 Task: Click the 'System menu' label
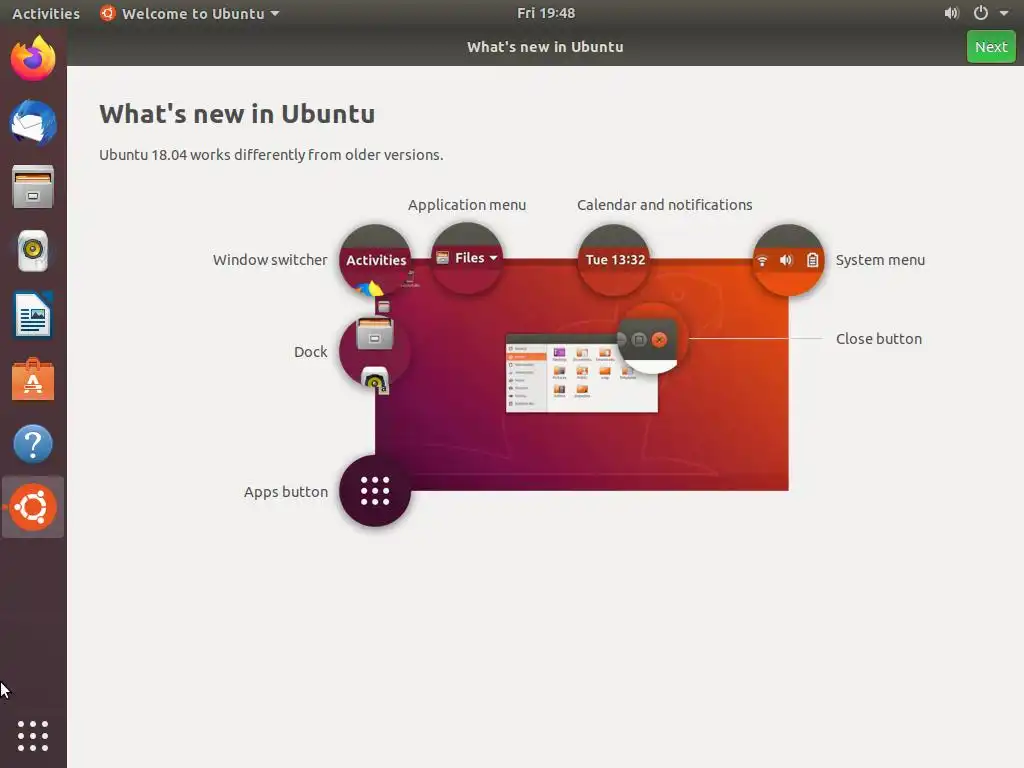point(880,260)
